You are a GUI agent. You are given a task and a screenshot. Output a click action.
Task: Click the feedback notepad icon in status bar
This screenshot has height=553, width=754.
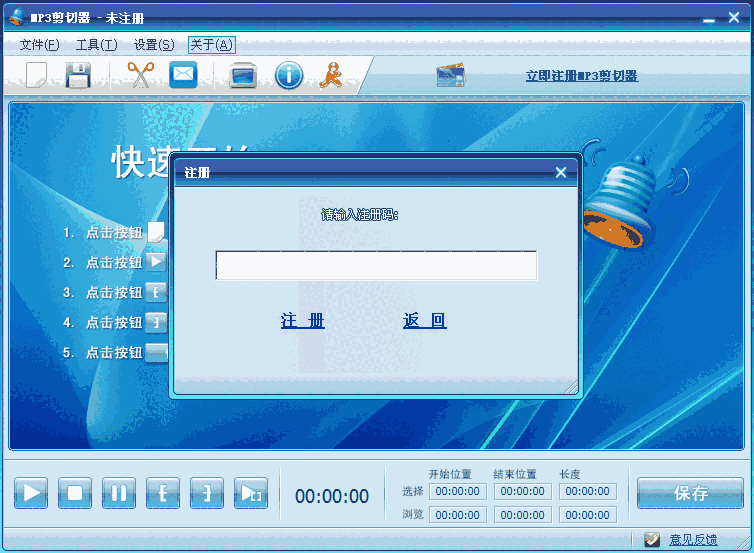click(x=652, y=540)
